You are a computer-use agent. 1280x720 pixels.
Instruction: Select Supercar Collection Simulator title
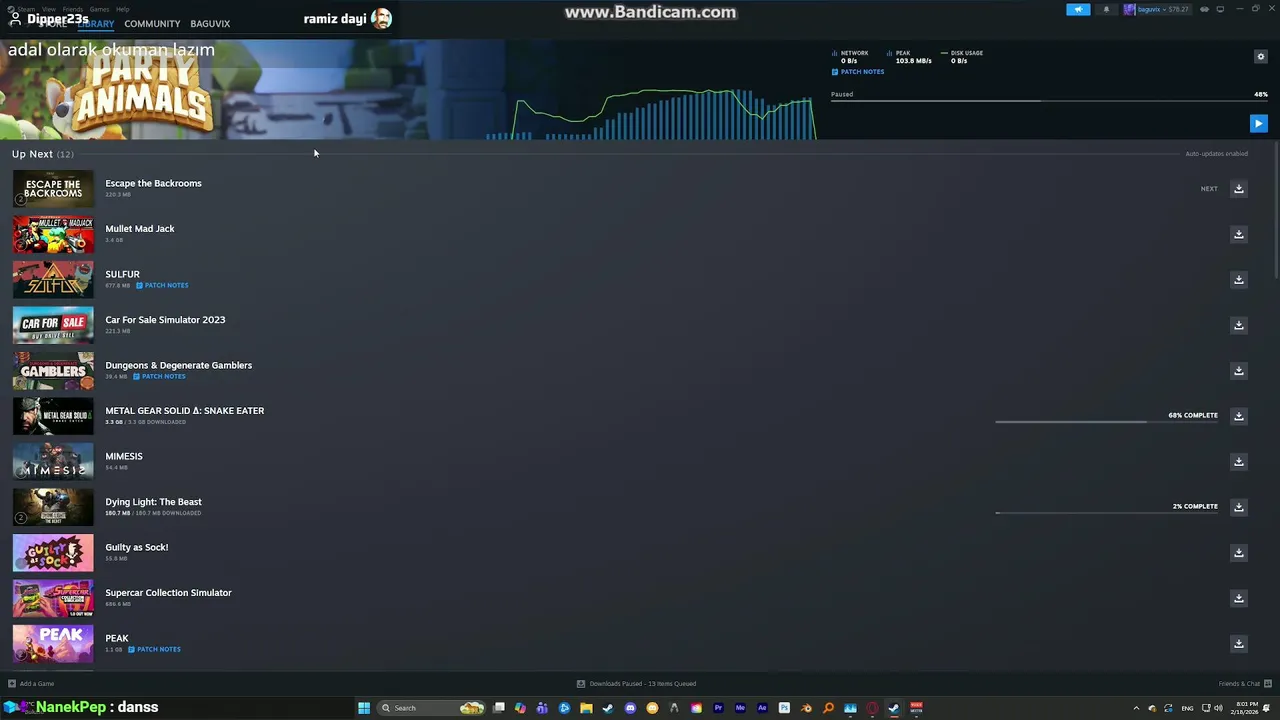(168, 593)
